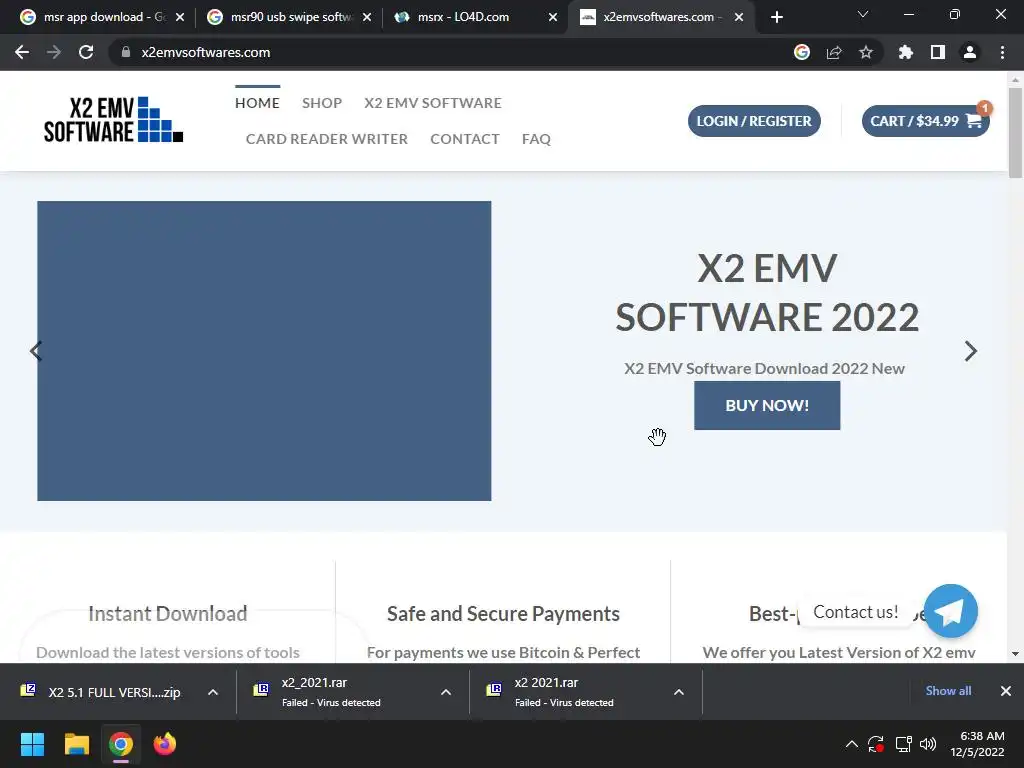Screen dimensions: 1024x768
Task: Switch to msr90 usb swipe tab
Action: point(289,17)
